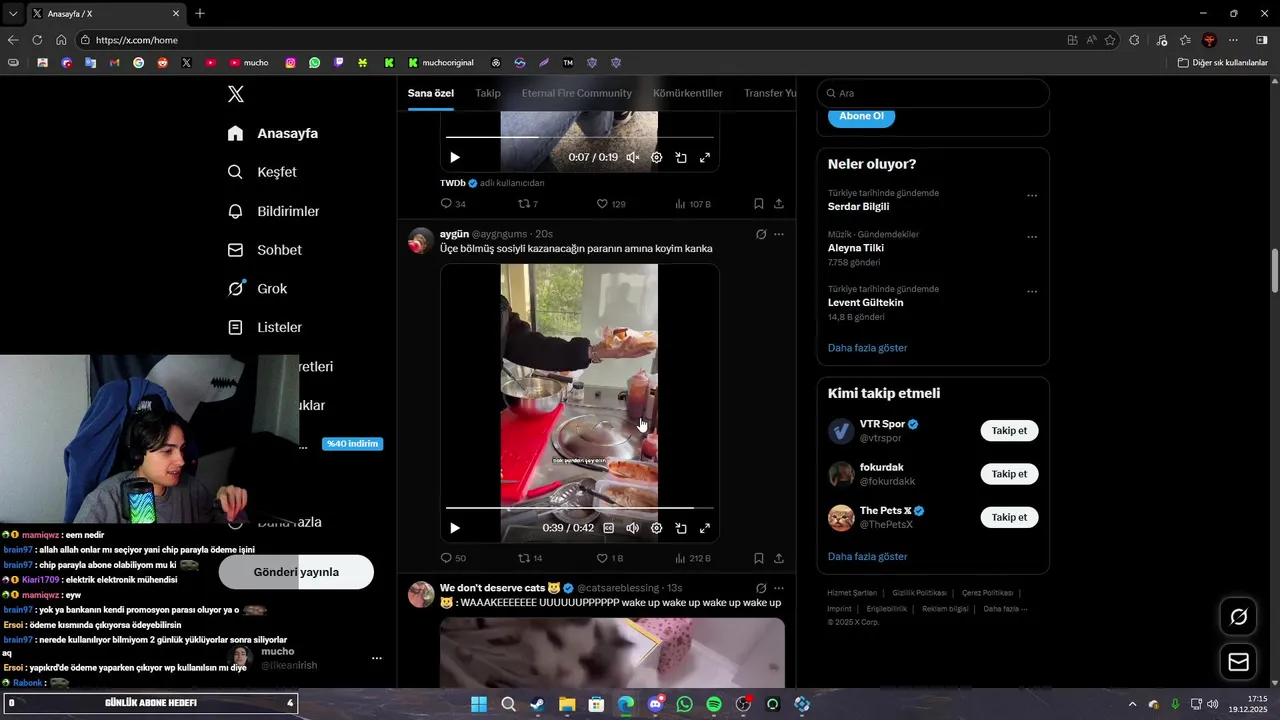
Task: Play aygün's video with play button
Action: click(x=455, y=528)
